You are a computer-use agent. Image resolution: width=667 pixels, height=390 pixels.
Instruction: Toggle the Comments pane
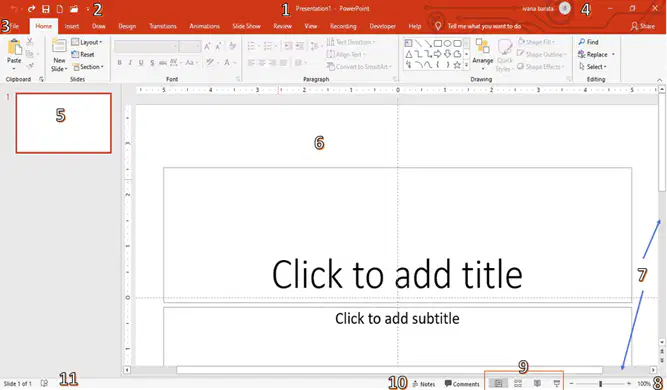coord(462,384)
